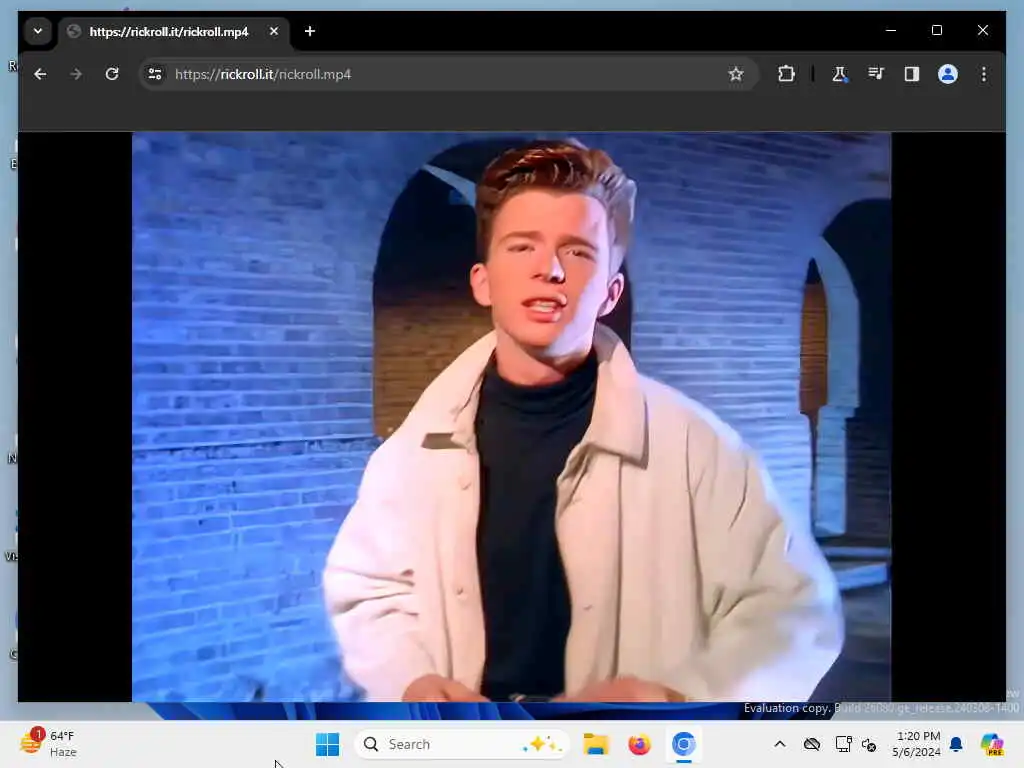Select the Chrome taskbar icon

(683, 744)
